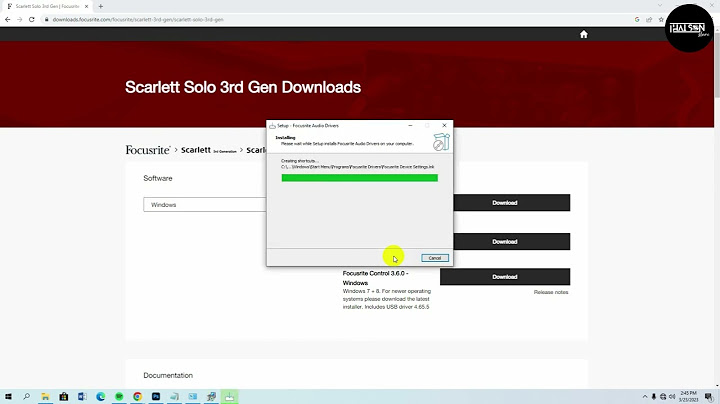720x404 pixels.
Task: Cancel the Focusrite Audio Drivers installation
Action: click(x=434, y=258)
